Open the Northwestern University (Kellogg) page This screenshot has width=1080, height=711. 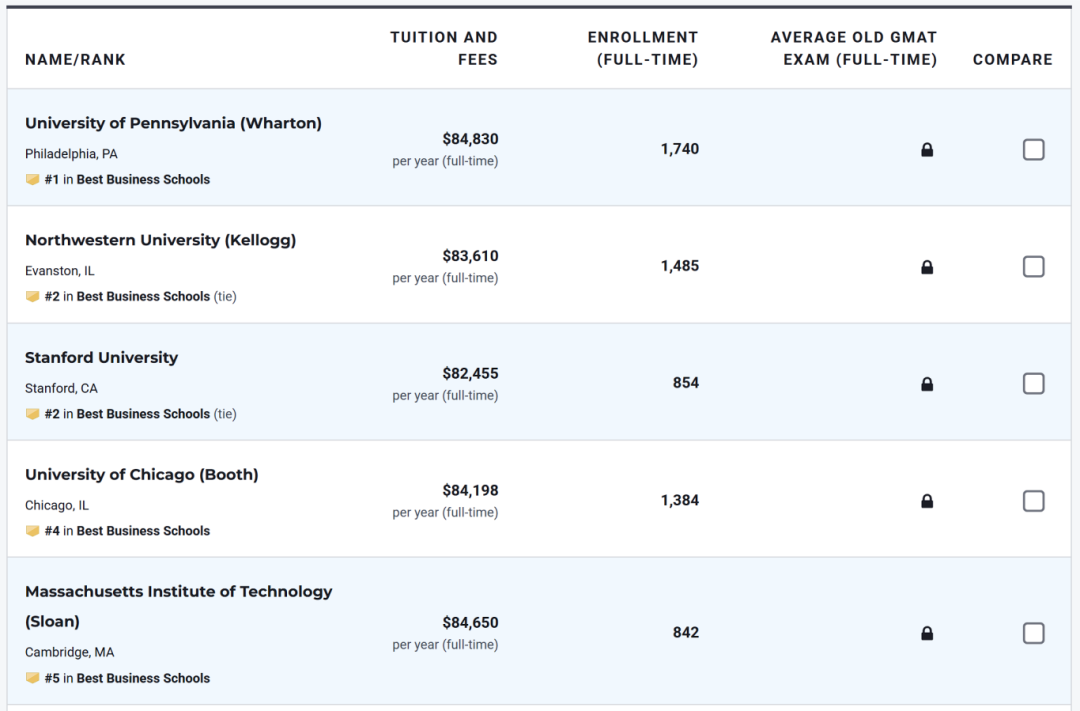[x=160, y=241]
